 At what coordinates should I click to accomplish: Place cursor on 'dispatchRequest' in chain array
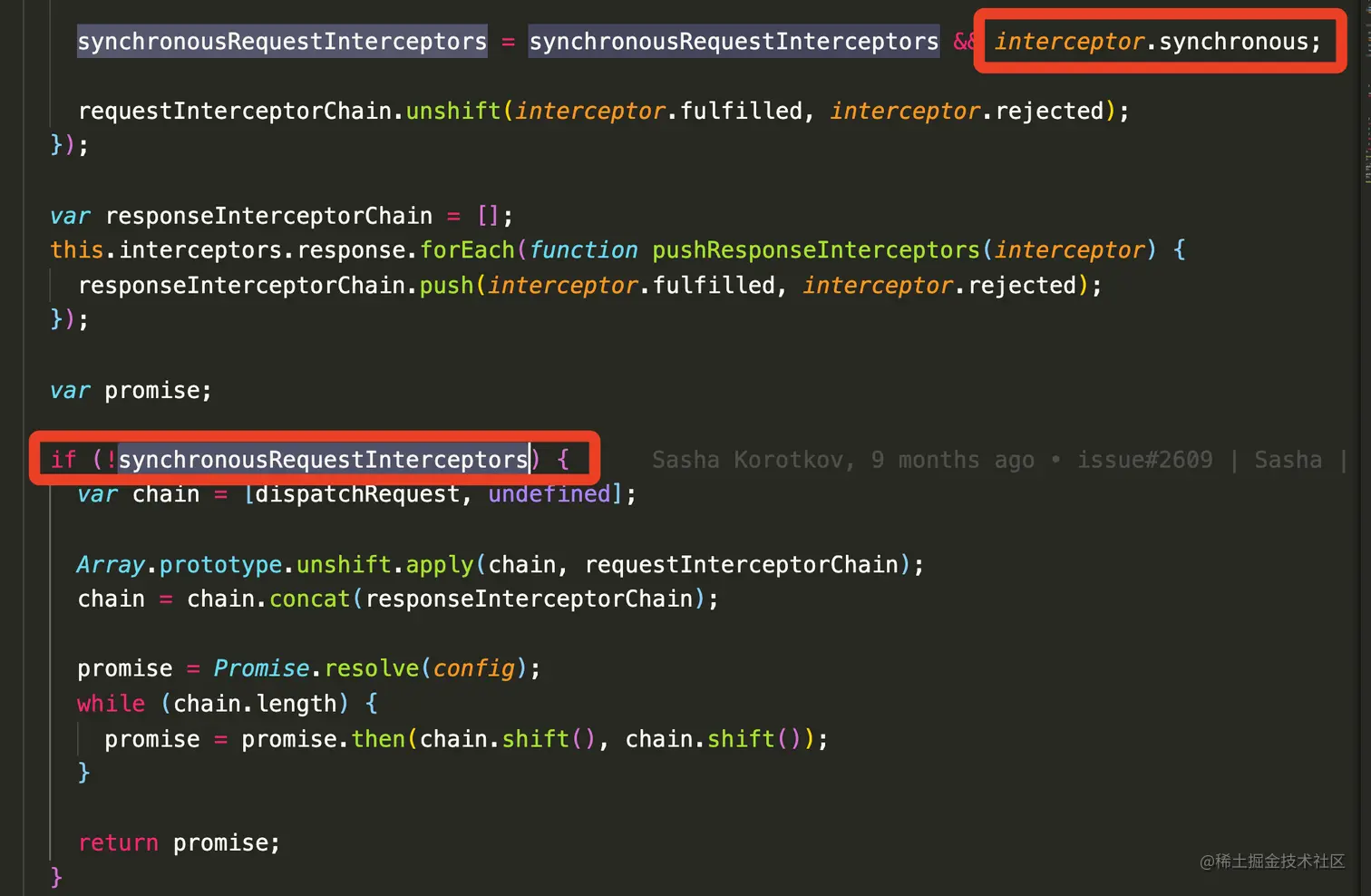[358, 494]
